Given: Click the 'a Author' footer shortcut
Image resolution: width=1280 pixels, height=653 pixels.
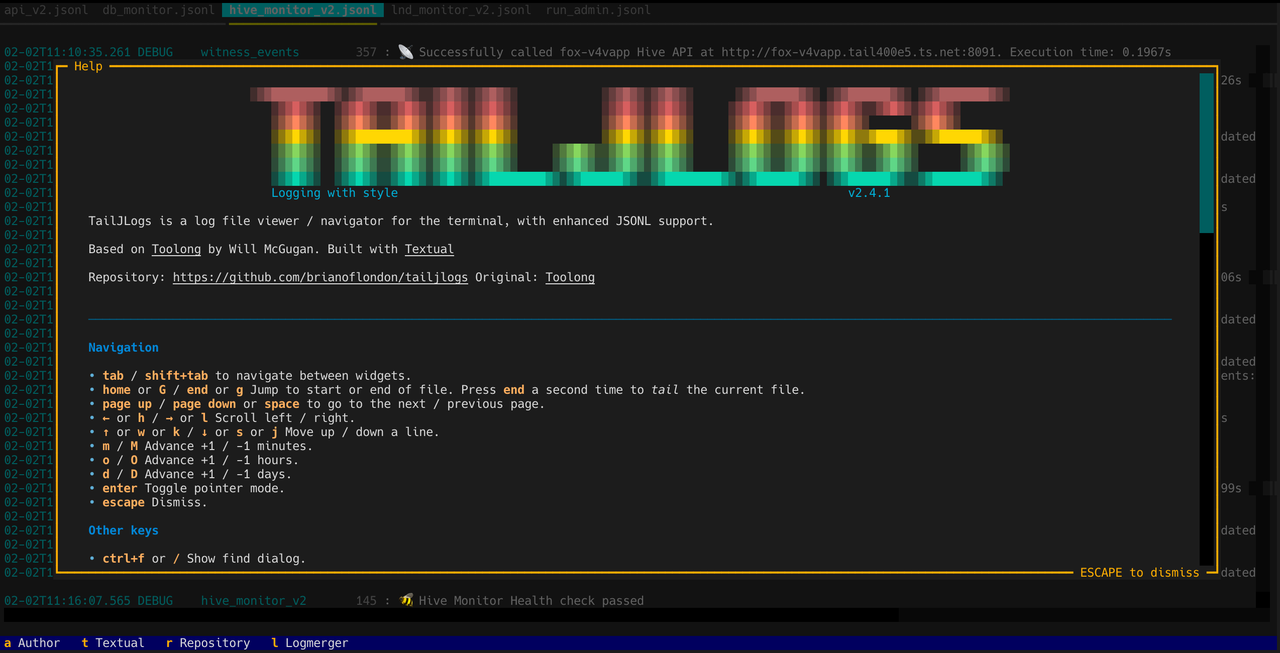Looking at the screenshot, I should pos(32,643).
